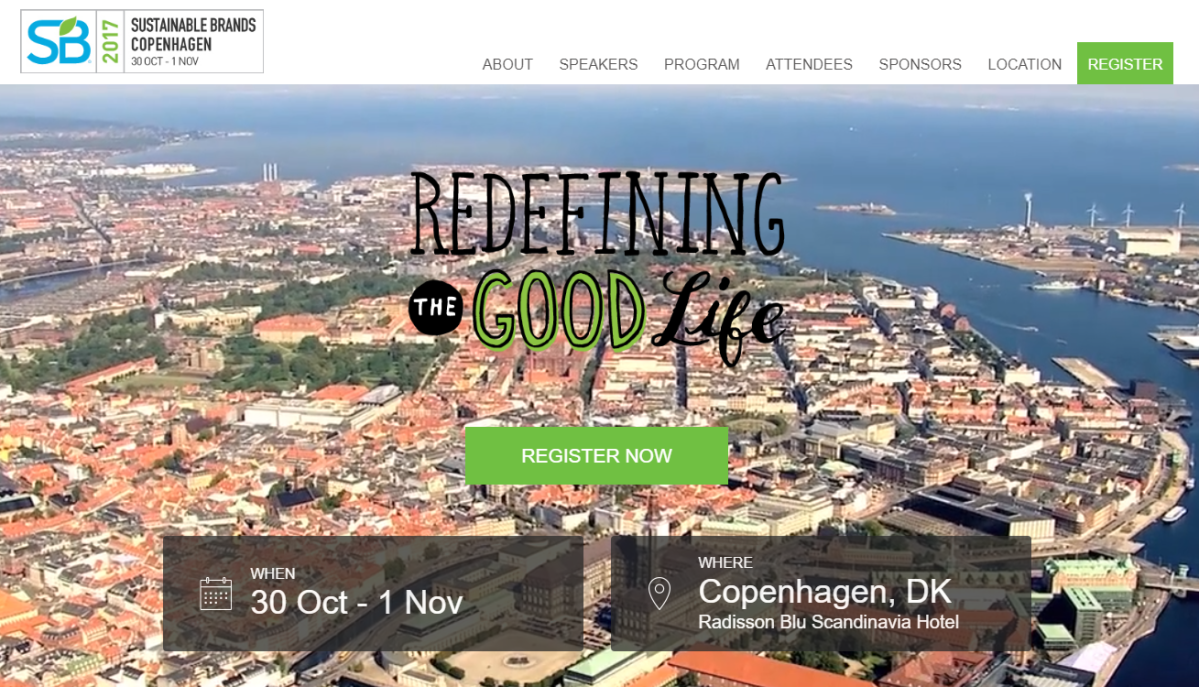Select the 30 Oct - 1 Nov date text
Image resolution: width=1199 pixels, height=687 pixels.
click(x=357, y=603)
